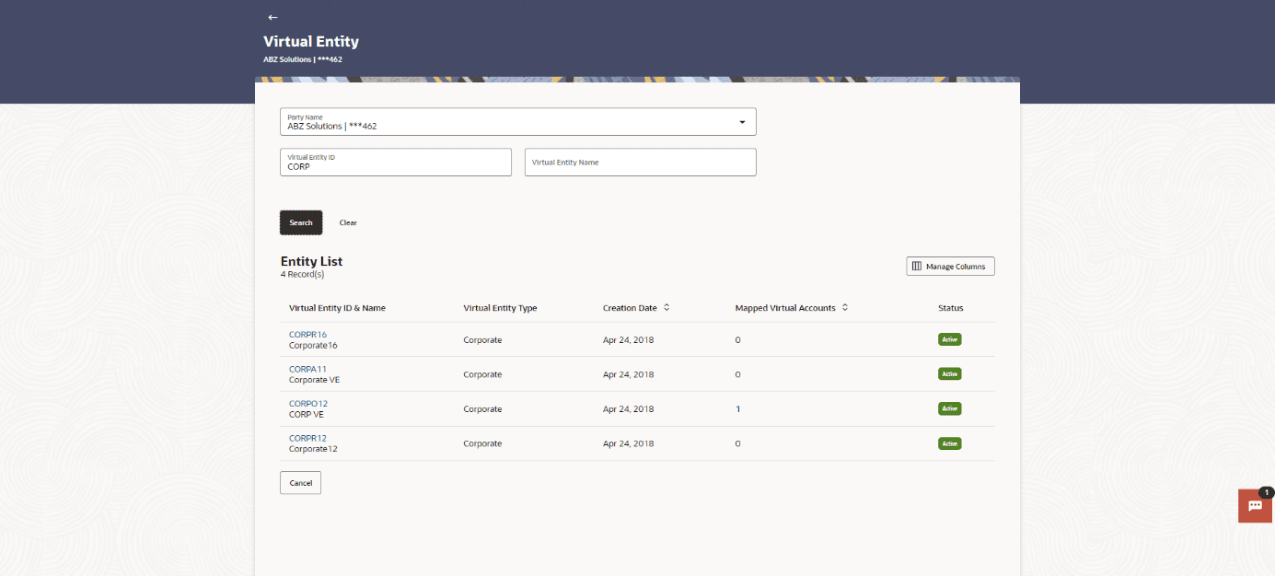Open entity CORPR16 link
Image resolution: width=1275 pixels, height=576 pixels.
308,335
